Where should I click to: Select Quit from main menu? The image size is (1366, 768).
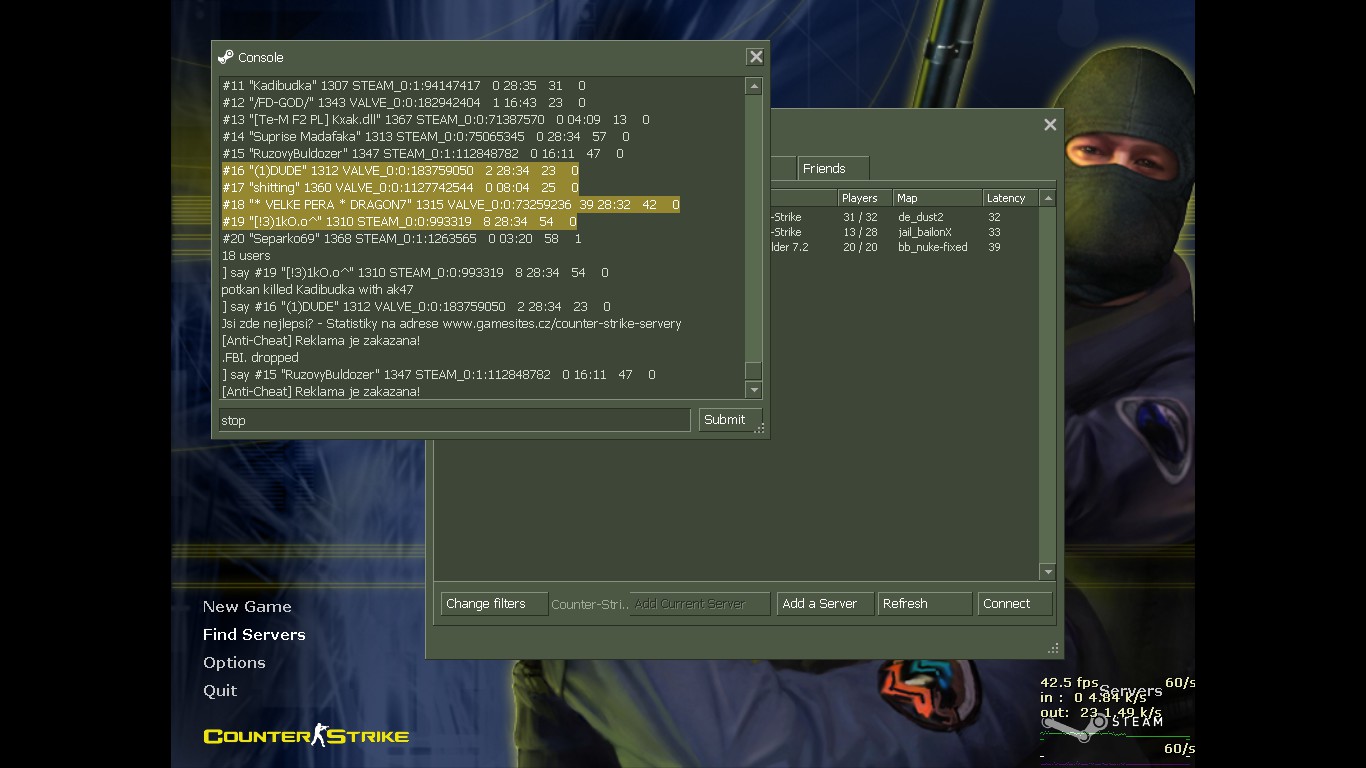pos(220,690)
